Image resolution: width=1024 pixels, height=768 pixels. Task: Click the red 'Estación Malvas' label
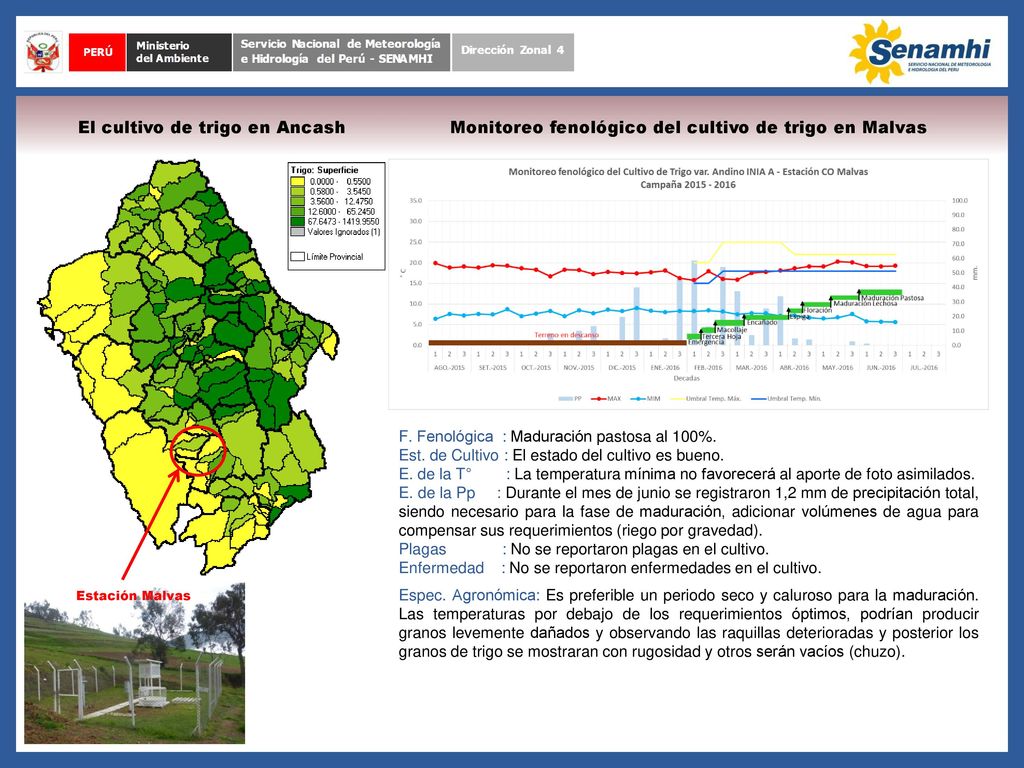[x=133, y=596]
